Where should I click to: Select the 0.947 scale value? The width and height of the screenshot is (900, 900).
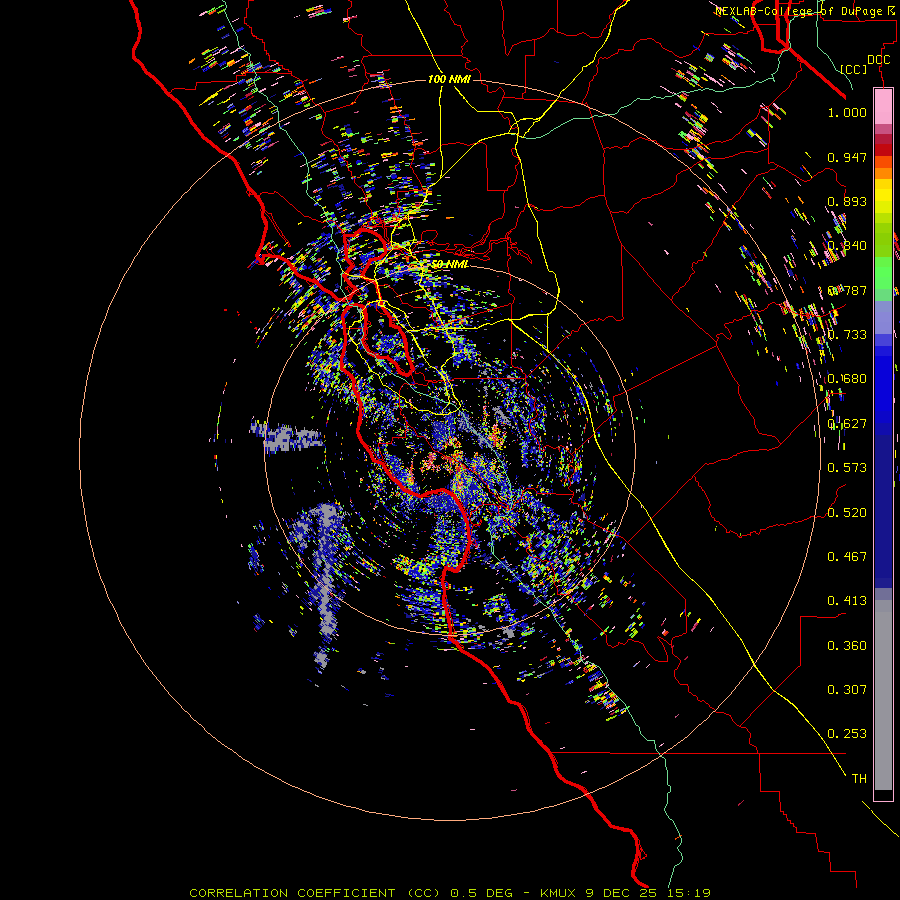pos(847,157)
